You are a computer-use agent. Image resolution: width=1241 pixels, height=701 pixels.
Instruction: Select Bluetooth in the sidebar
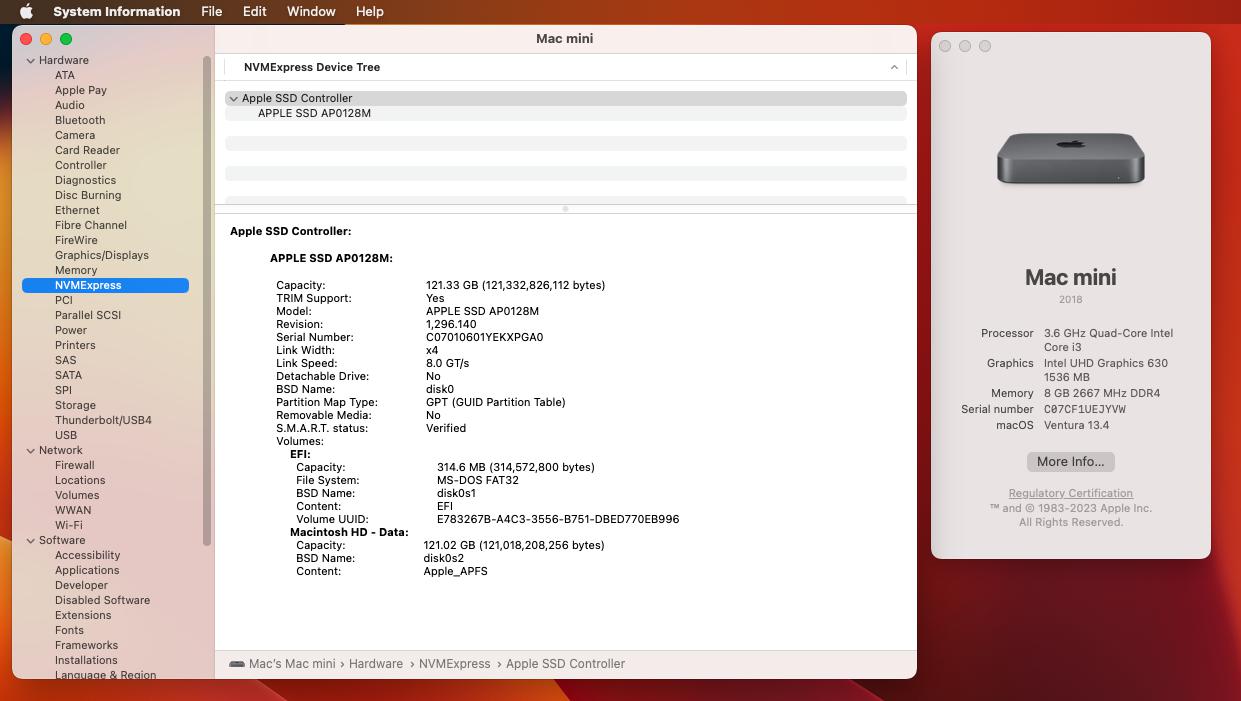click(x=80, y=120)
